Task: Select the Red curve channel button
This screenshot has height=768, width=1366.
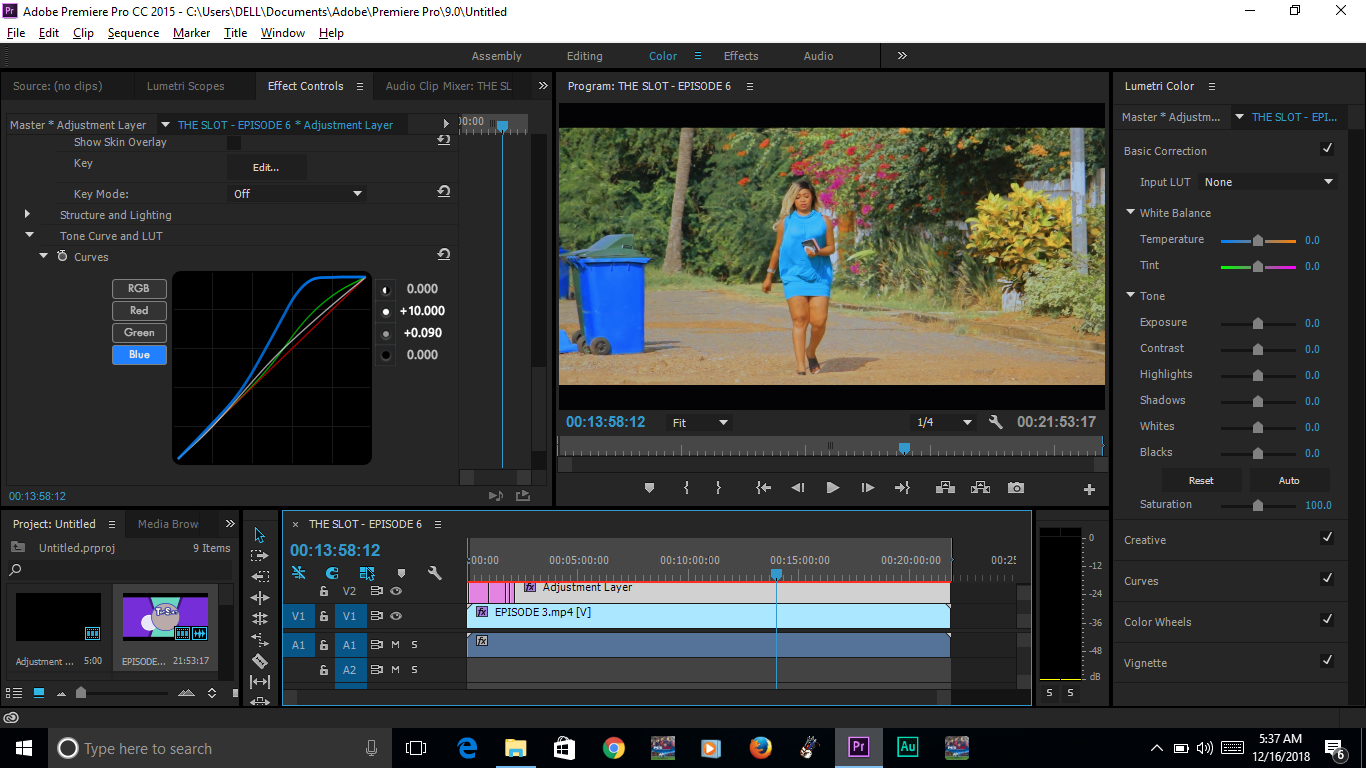Action: [139, 310]
